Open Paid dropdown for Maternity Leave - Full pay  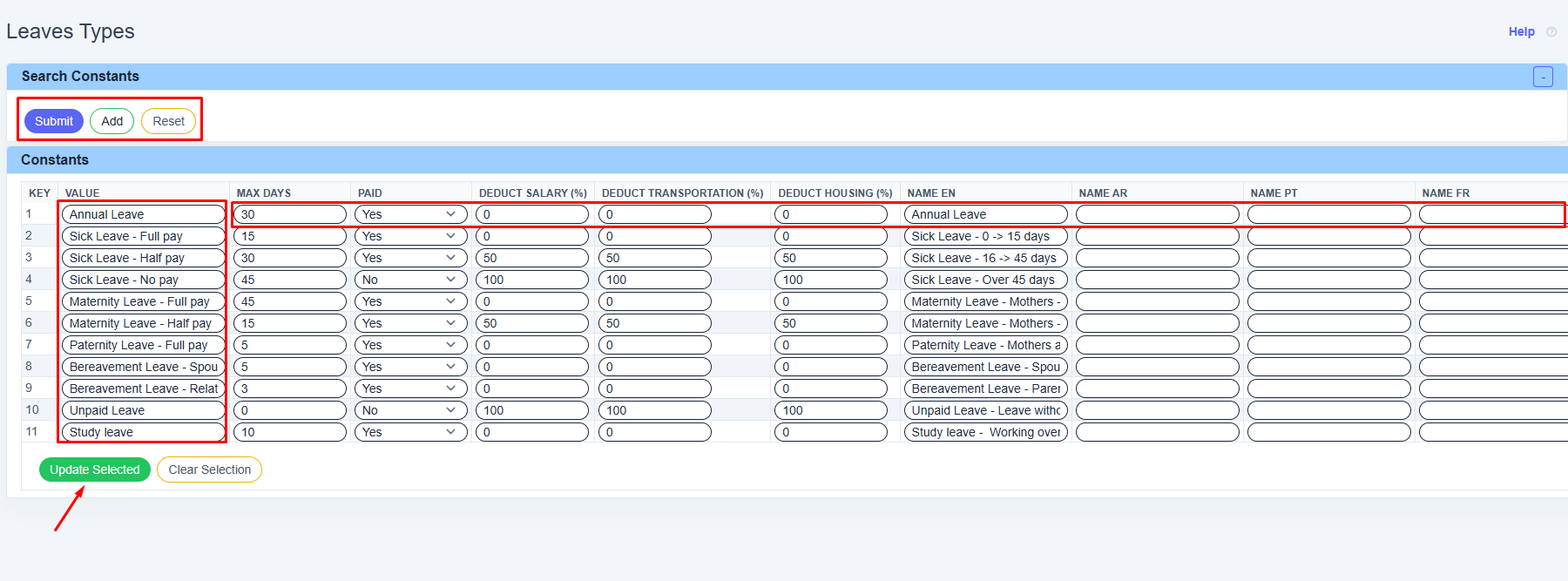point(411,301)
